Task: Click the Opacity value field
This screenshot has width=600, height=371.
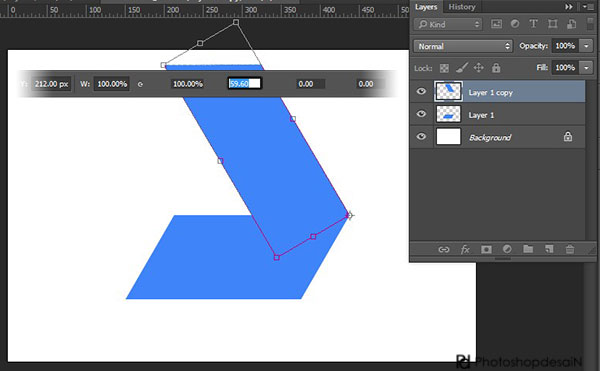Action: coord(565,46)
